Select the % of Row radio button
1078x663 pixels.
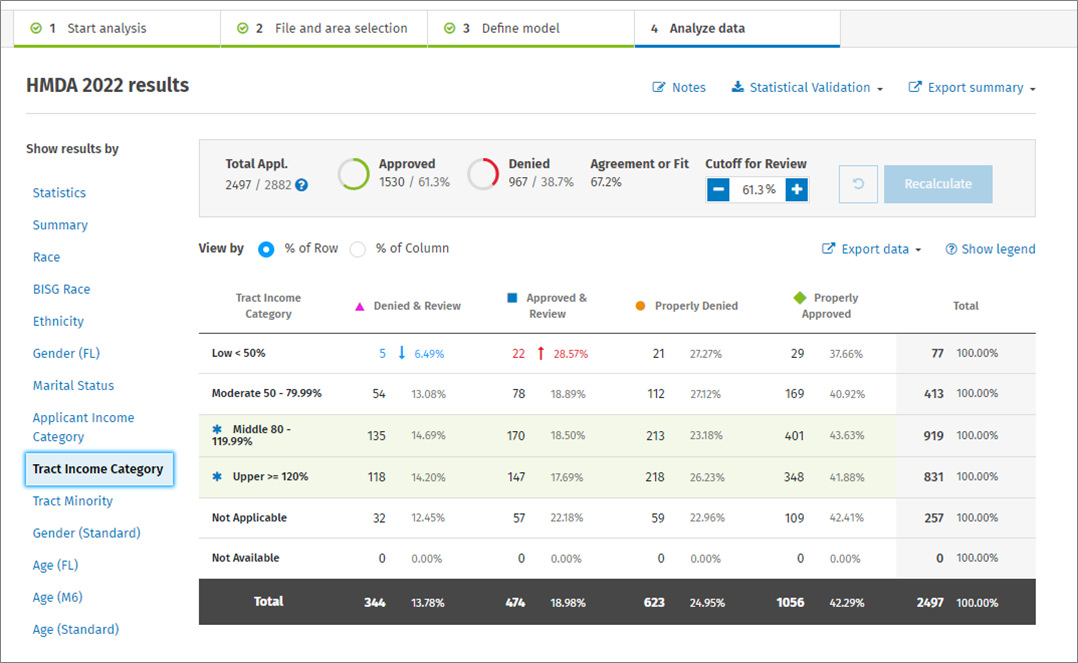point(266,249)
